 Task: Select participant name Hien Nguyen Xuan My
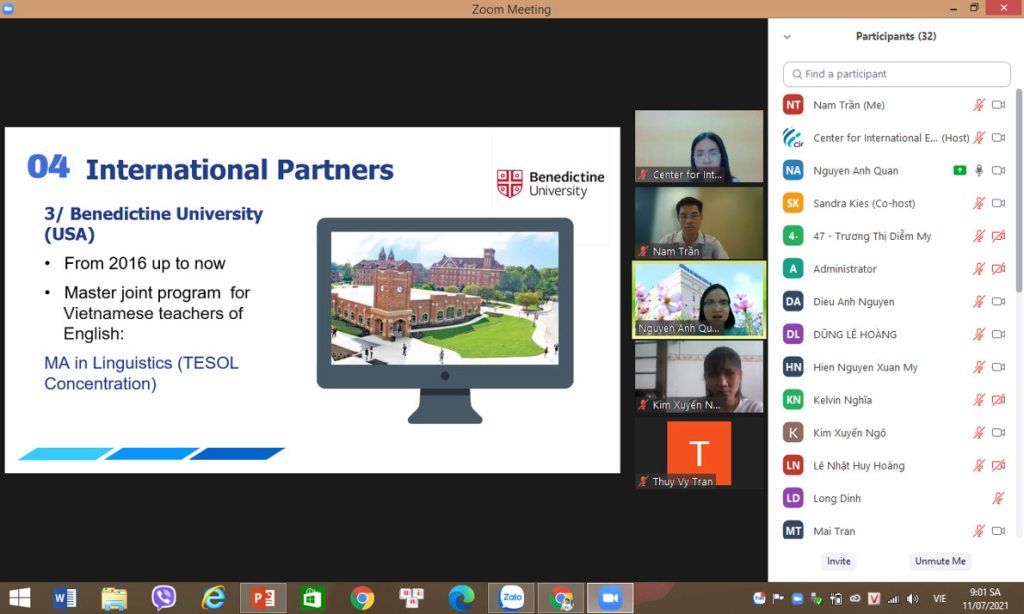(x=865, y=367)
